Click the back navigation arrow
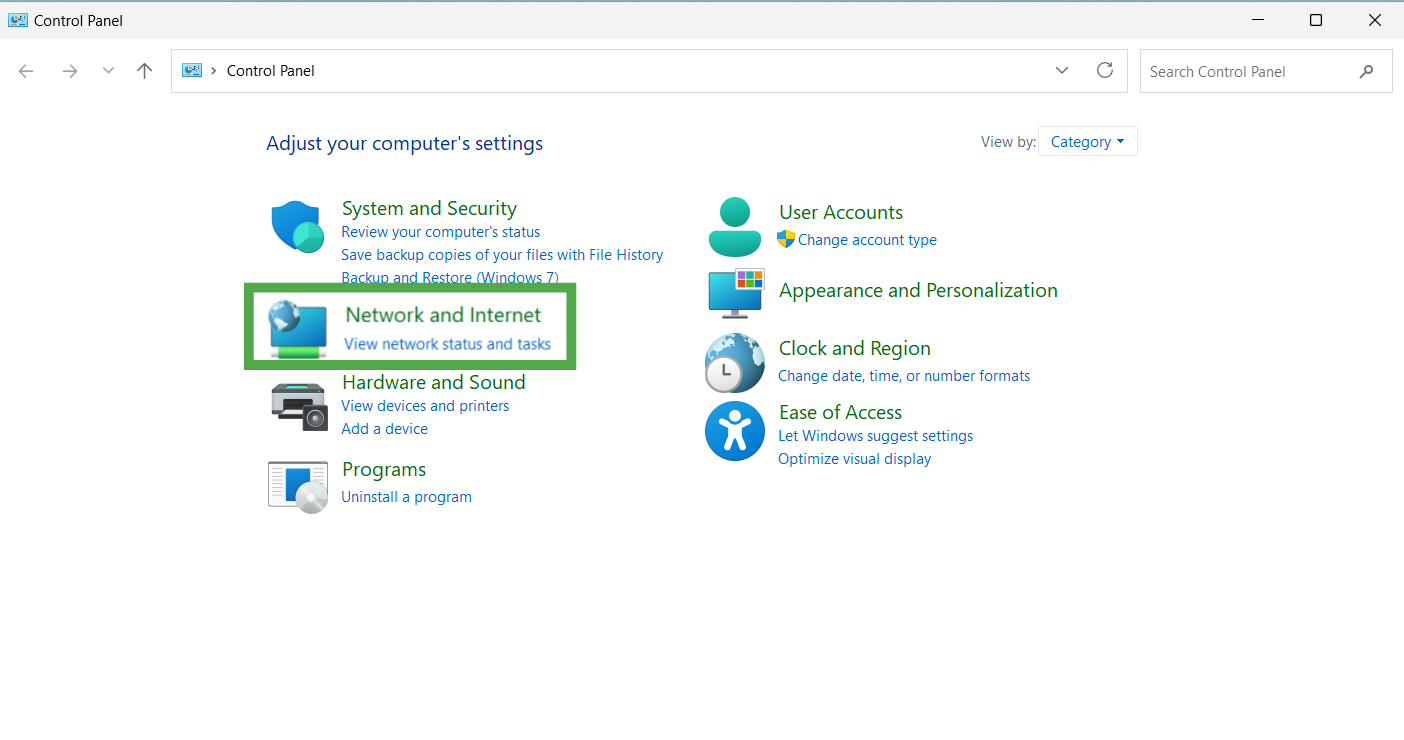1404x740 pixels. pyautogui.click(x=26, y=71)
